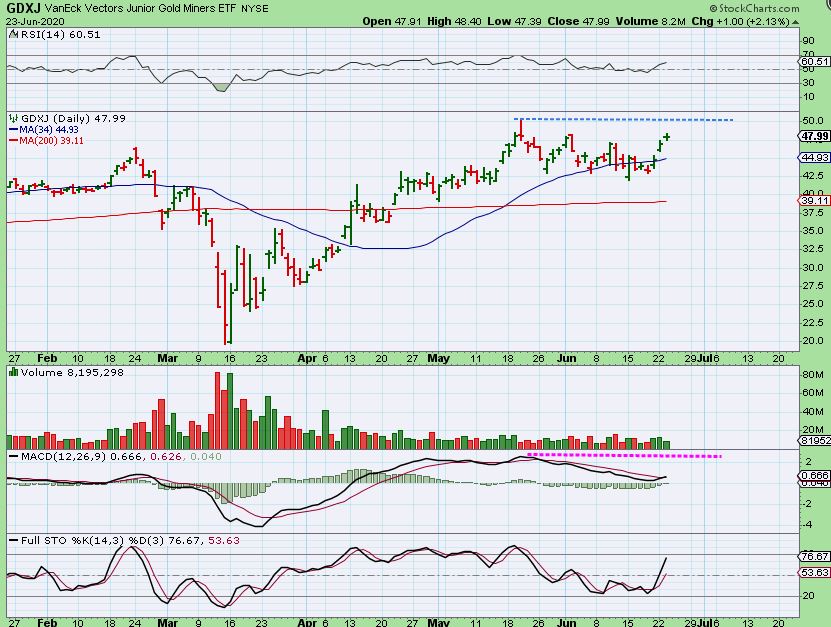Click the Volume 8.2M header value

click(650, 21)
